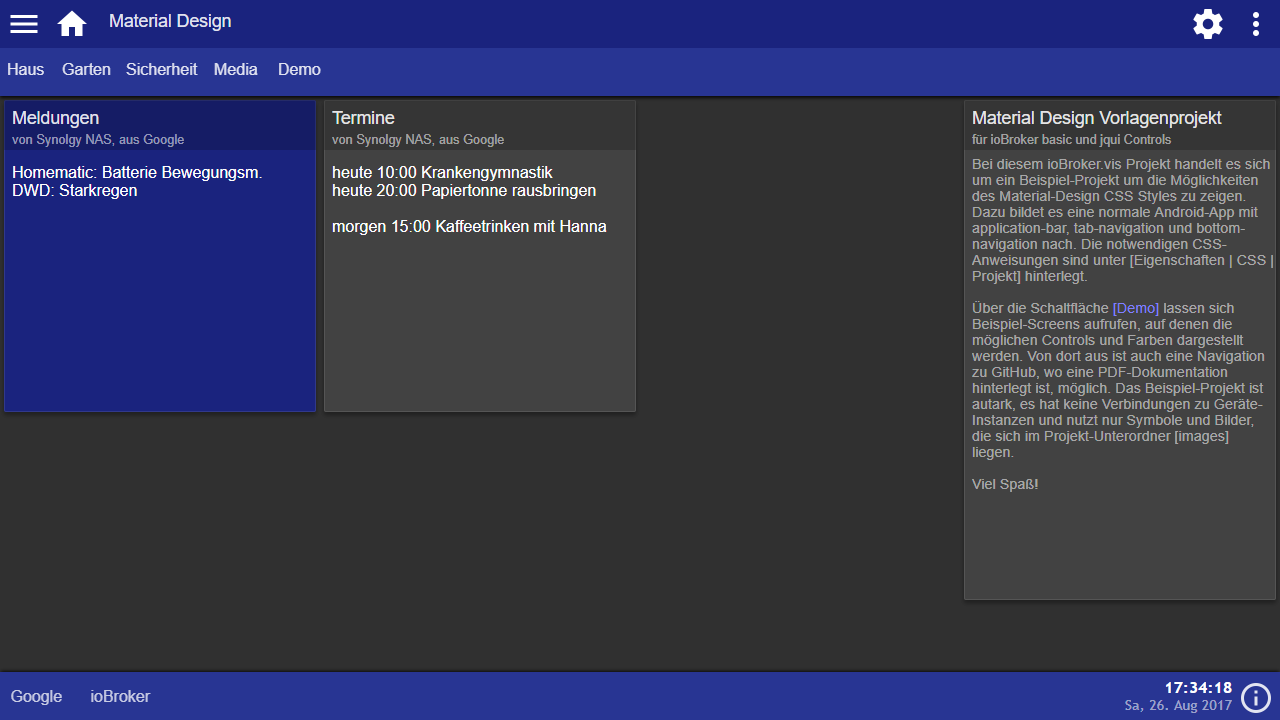Go to the Media tab
1280x720 pixels.
(x=236, y=70)
